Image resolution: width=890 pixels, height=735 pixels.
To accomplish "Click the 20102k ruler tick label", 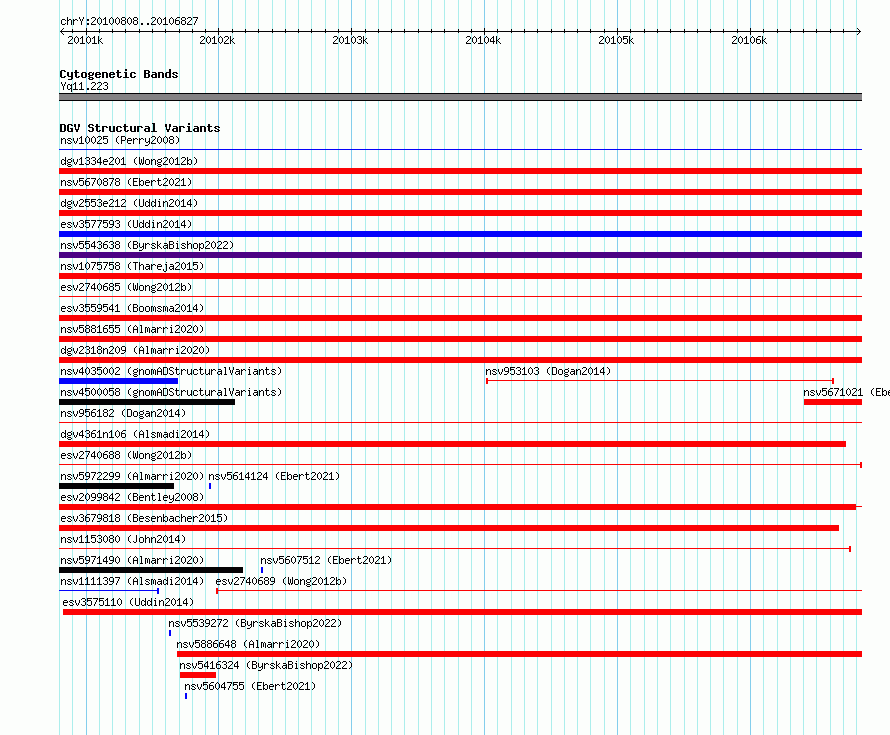I will pos(217,40).
